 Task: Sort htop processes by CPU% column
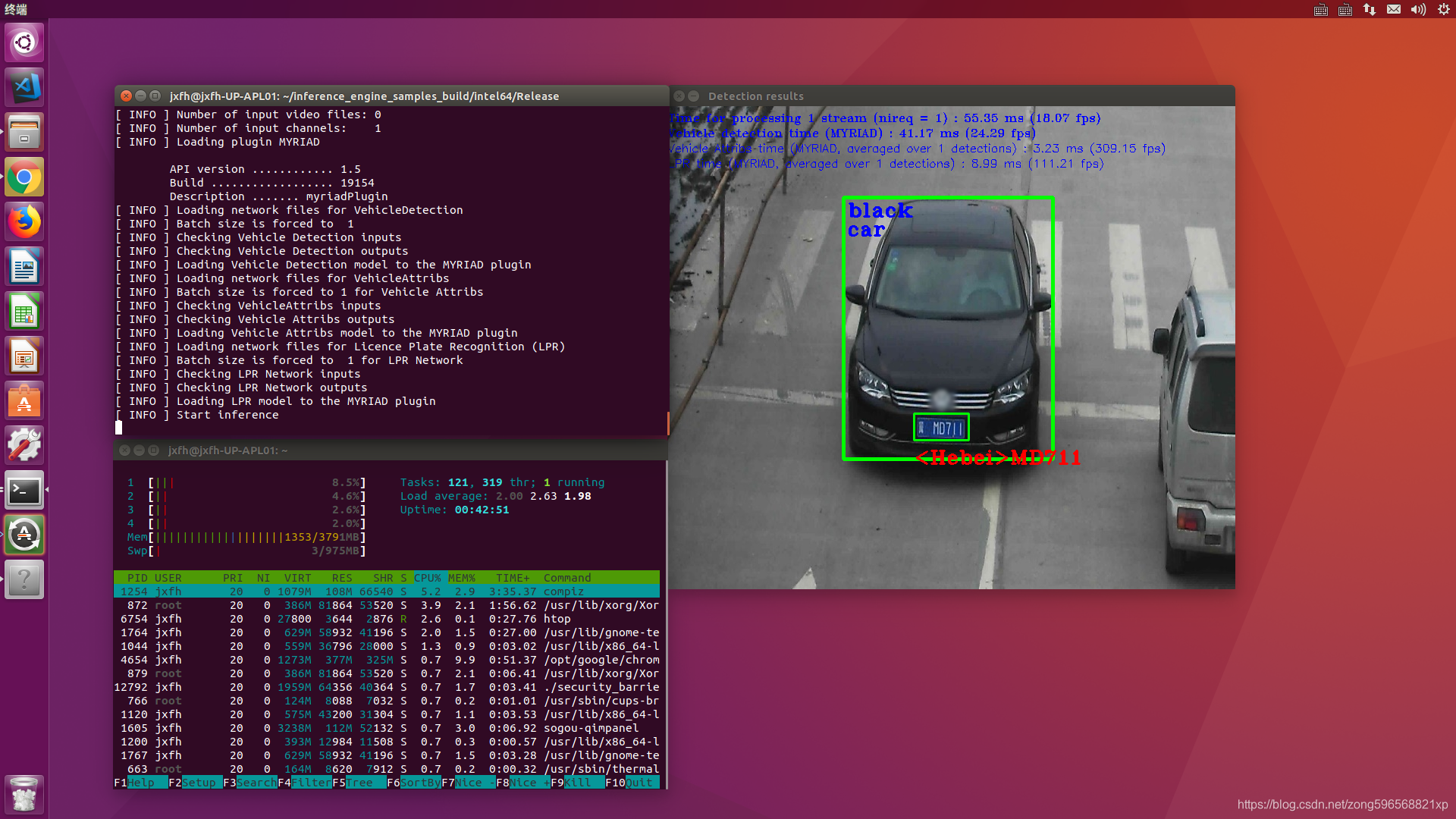[427, 578]
